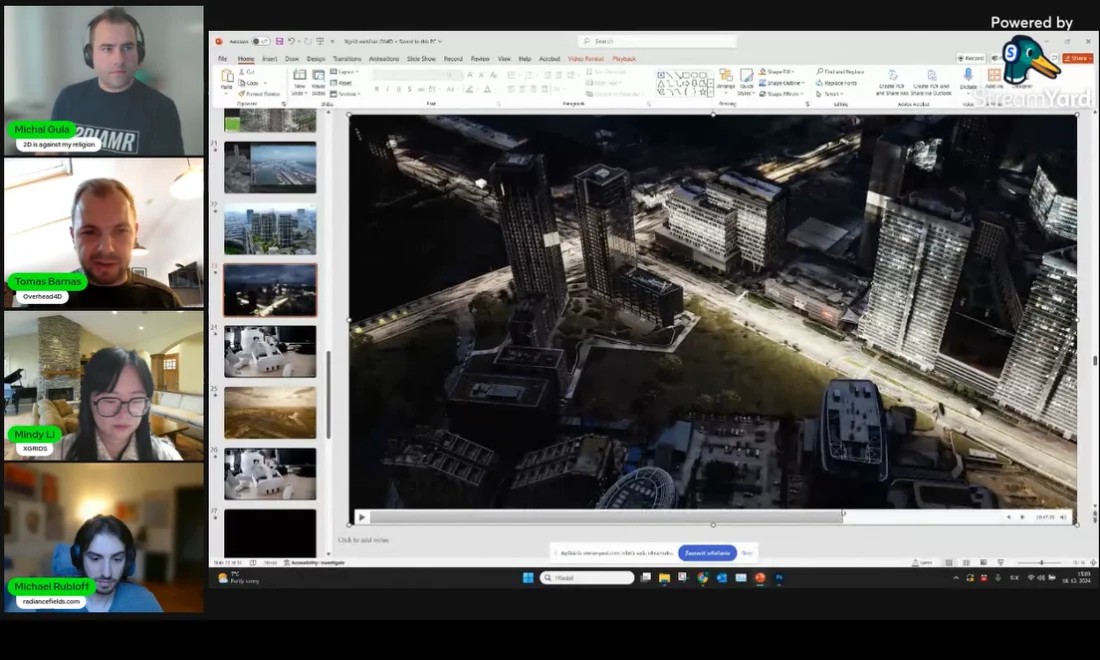
Task: Click the New Slide icon
Action: 300,76
